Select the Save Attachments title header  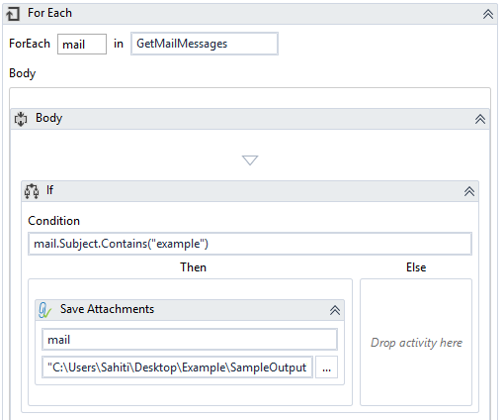(x=190, y=310)
